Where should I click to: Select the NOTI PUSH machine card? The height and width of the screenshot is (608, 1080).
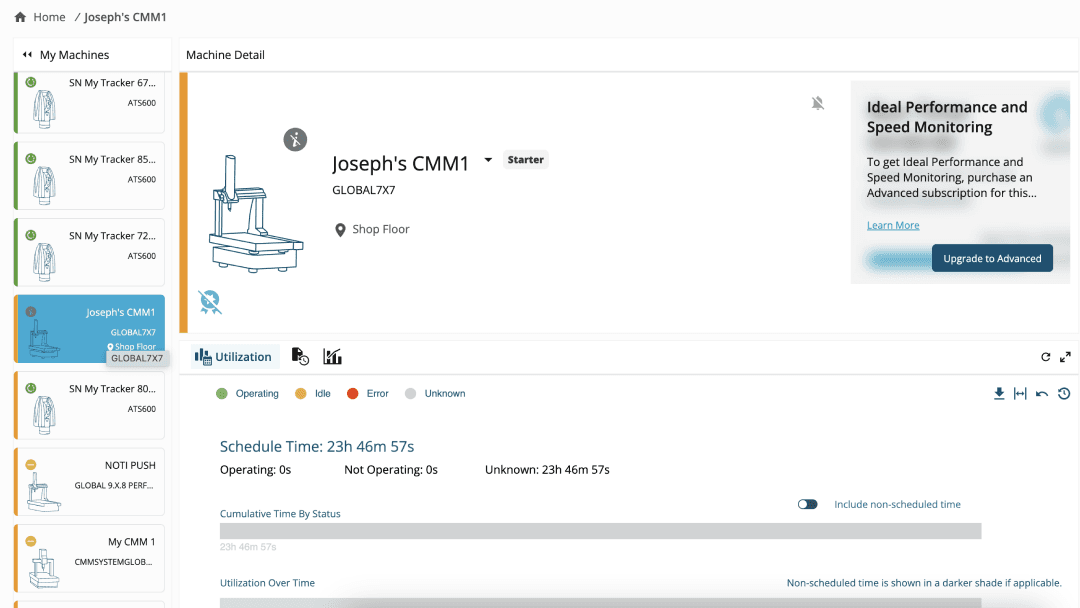pos(90,481)
